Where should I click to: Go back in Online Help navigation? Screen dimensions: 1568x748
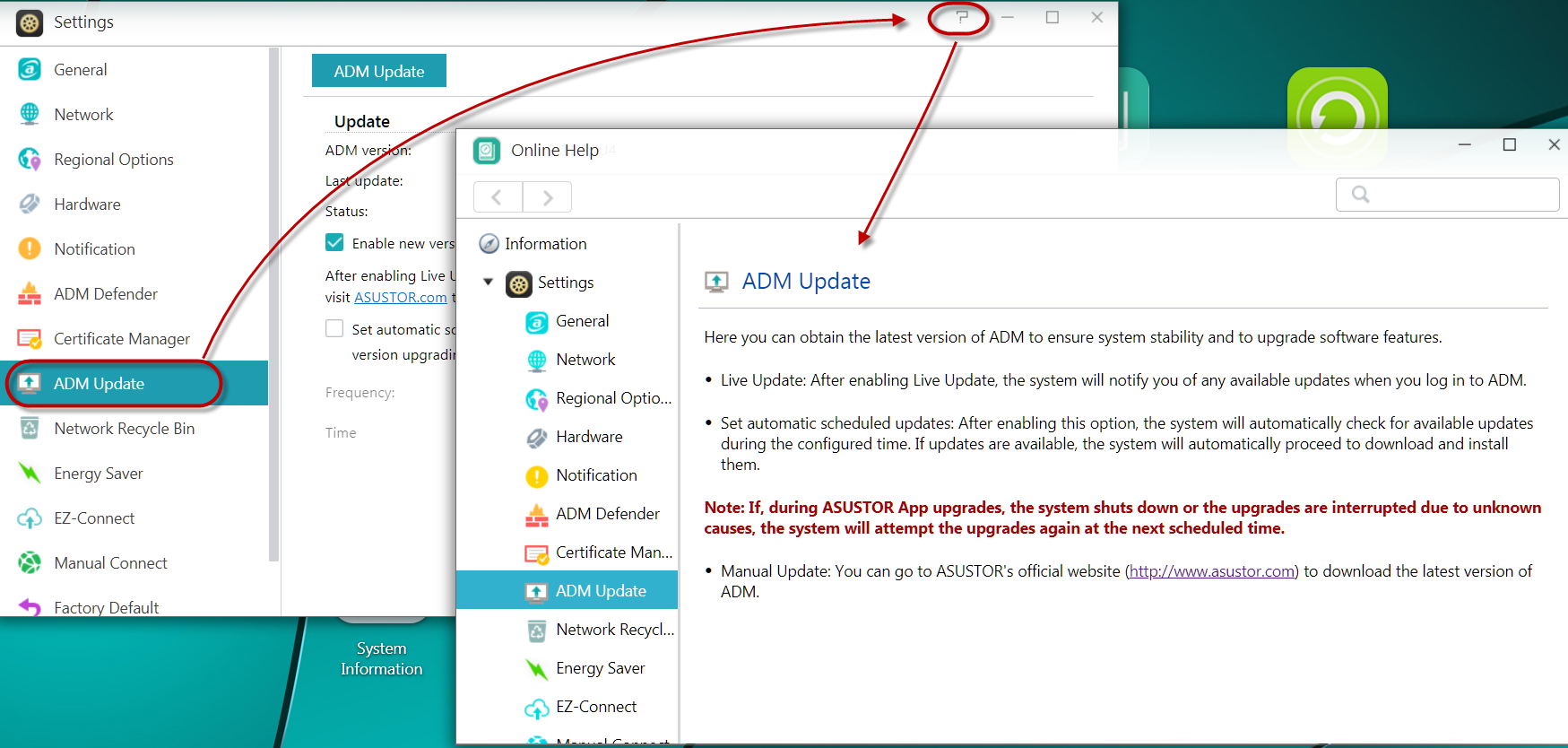[x=498, y=197]
